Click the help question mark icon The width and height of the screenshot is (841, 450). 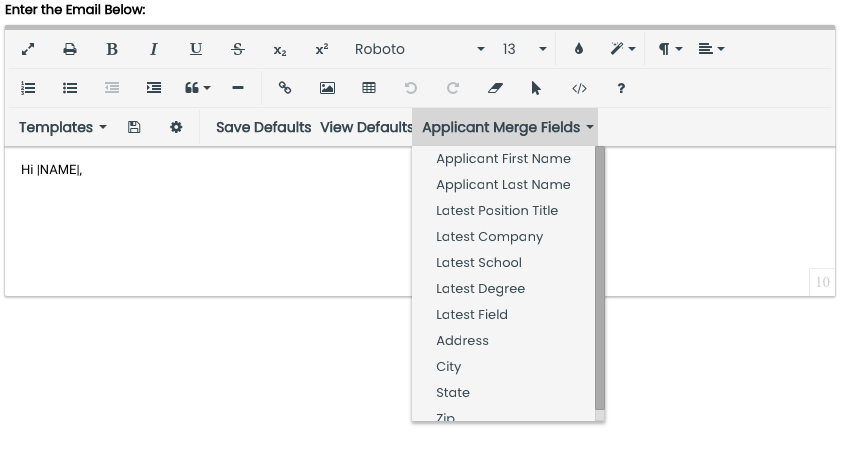621,88
